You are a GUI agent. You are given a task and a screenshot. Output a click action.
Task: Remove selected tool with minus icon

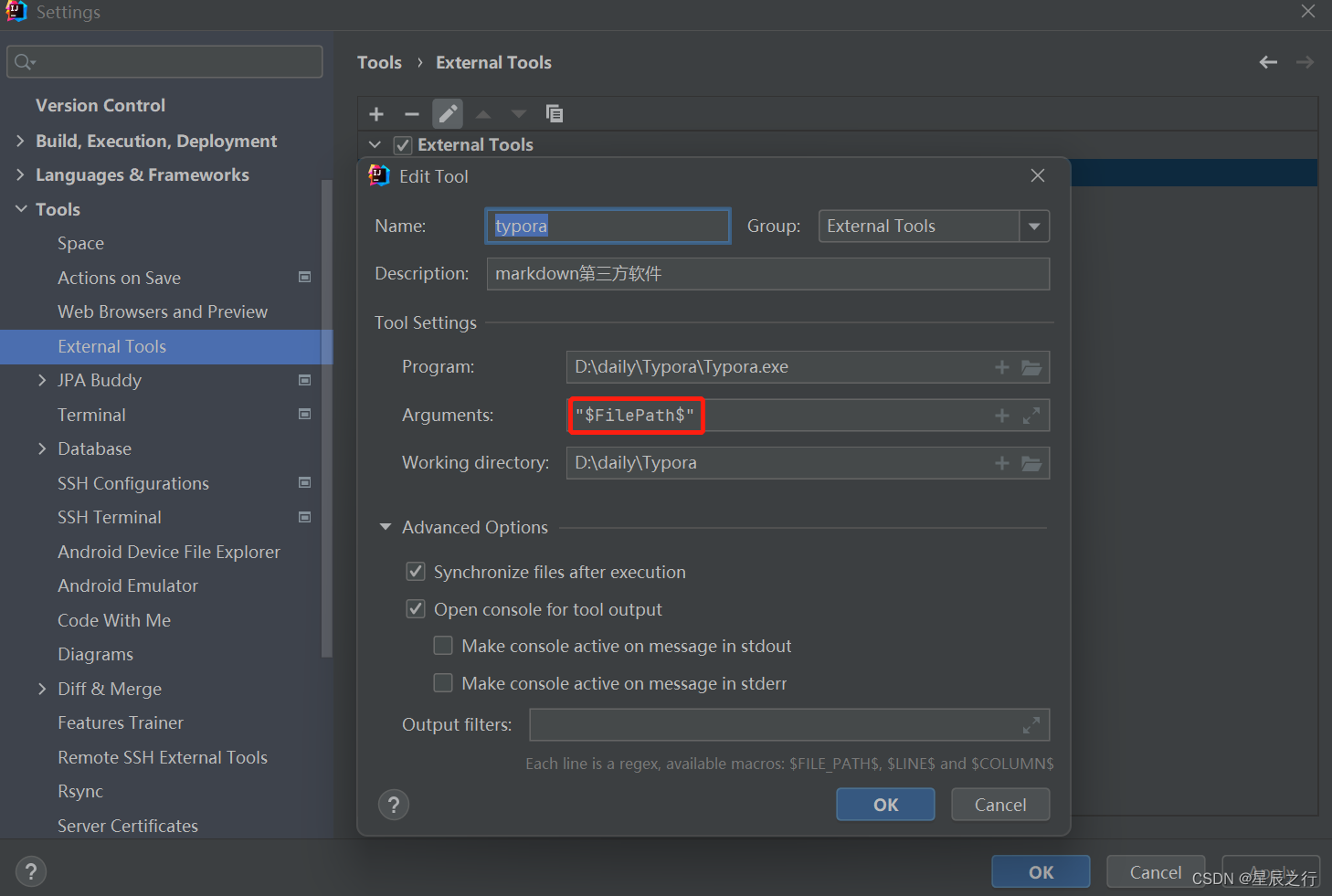tap(412, 114)
